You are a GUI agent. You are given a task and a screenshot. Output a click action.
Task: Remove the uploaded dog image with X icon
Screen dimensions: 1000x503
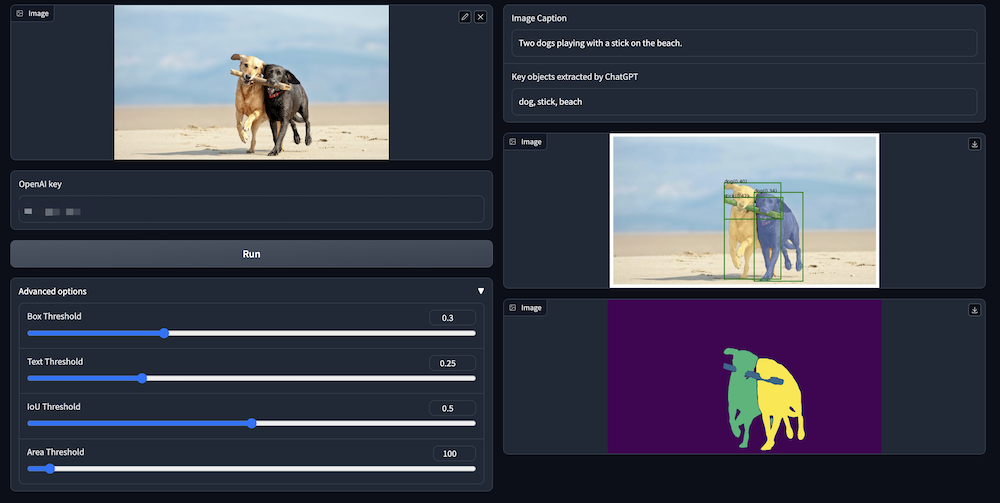[x=481, y=17]
